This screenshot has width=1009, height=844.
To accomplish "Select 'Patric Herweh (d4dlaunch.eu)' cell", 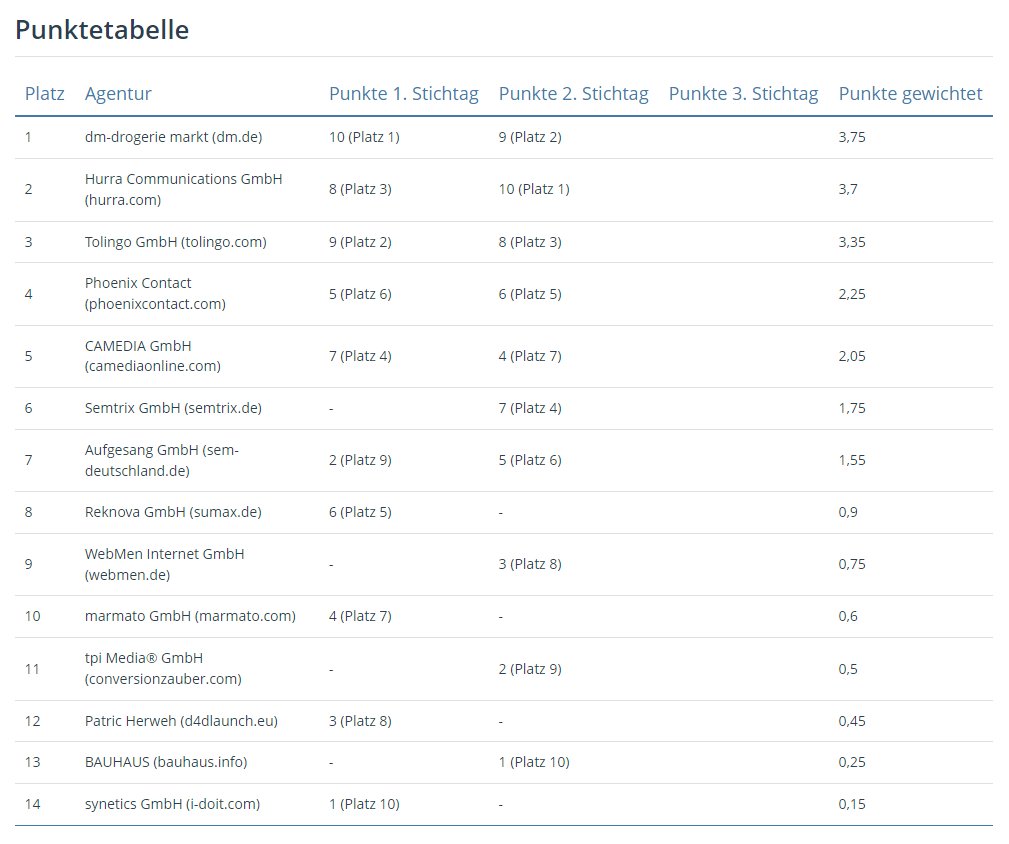I will [x=181, y=721].
